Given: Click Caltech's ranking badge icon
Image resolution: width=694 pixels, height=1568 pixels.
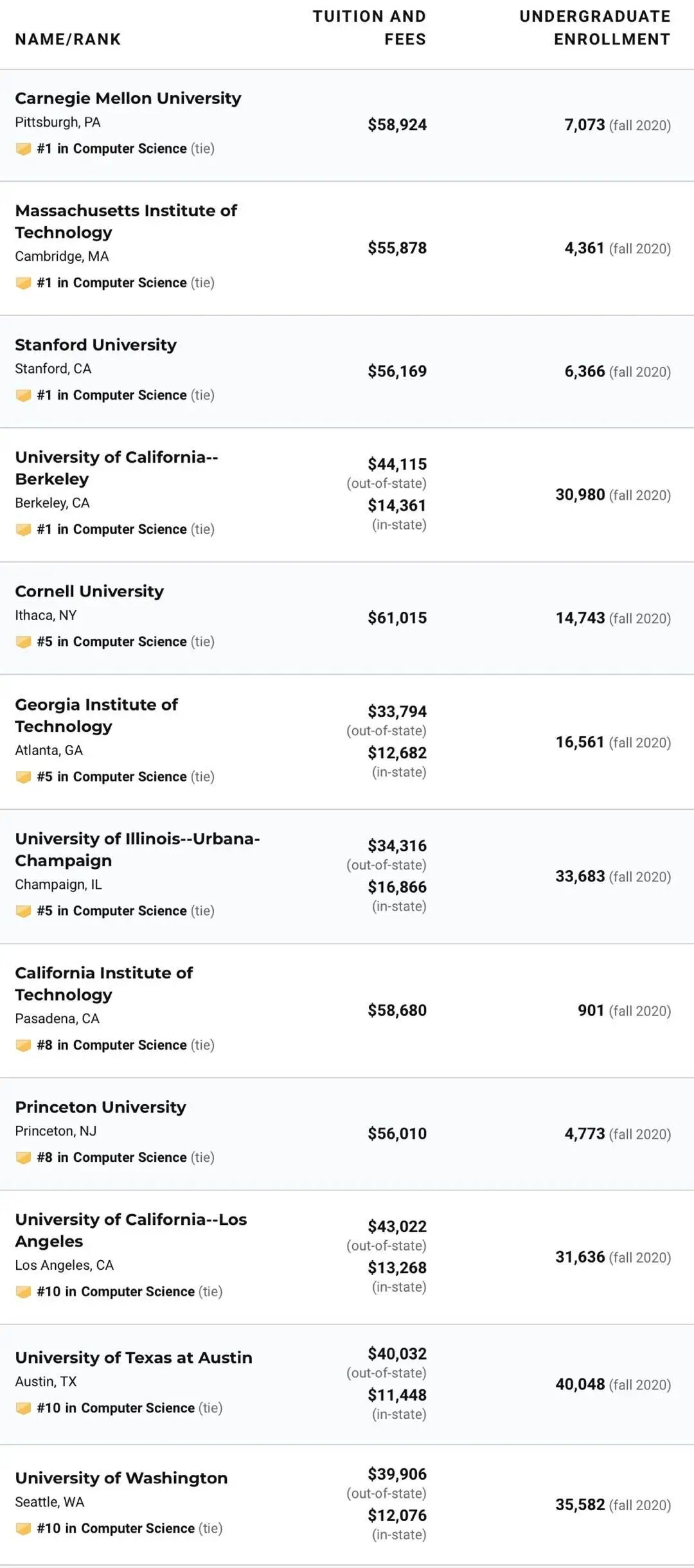Looking at the screenshot, I should [23, 1046].
